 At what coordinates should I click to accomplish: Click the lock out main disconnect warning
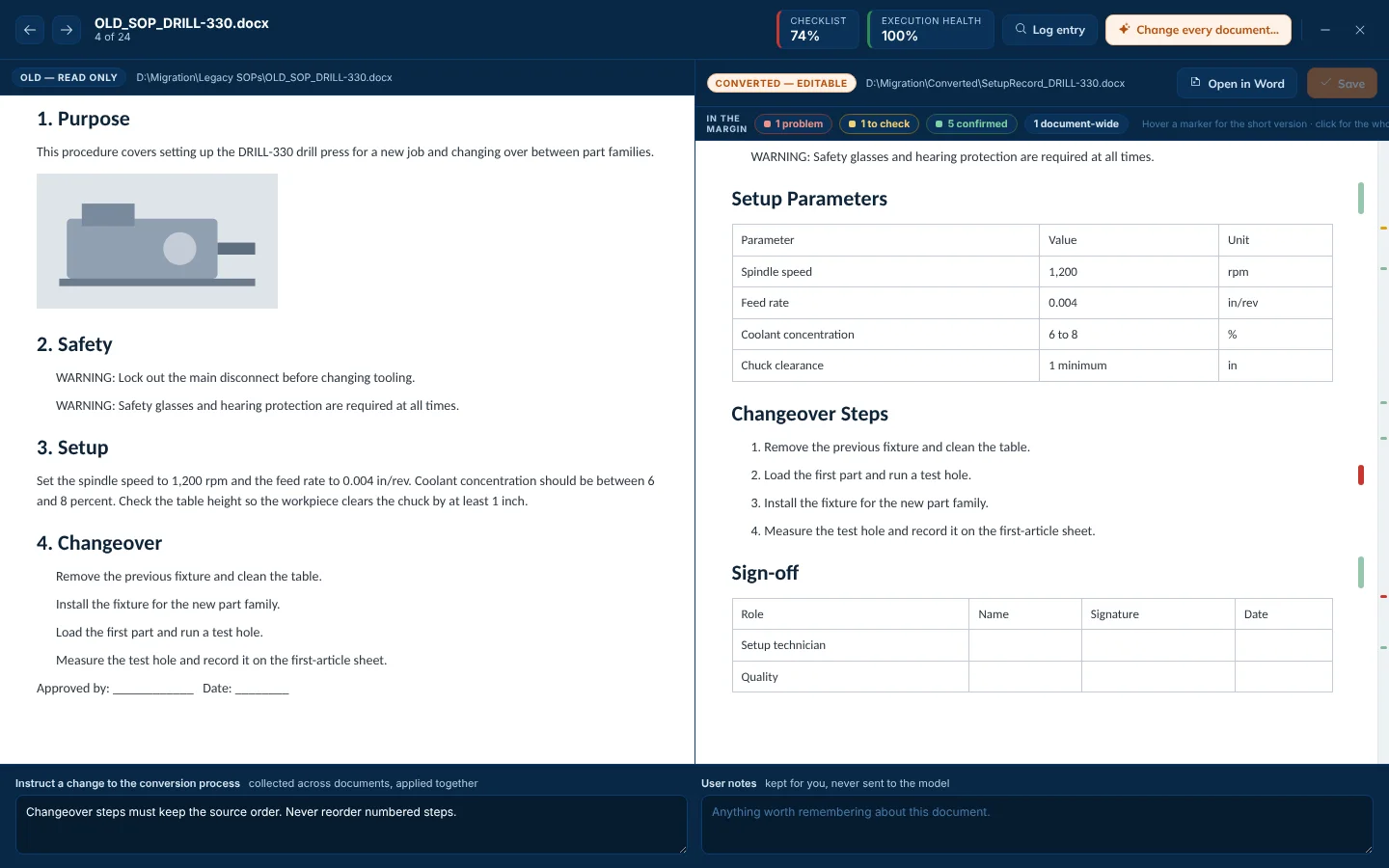(x=235, y=378)
